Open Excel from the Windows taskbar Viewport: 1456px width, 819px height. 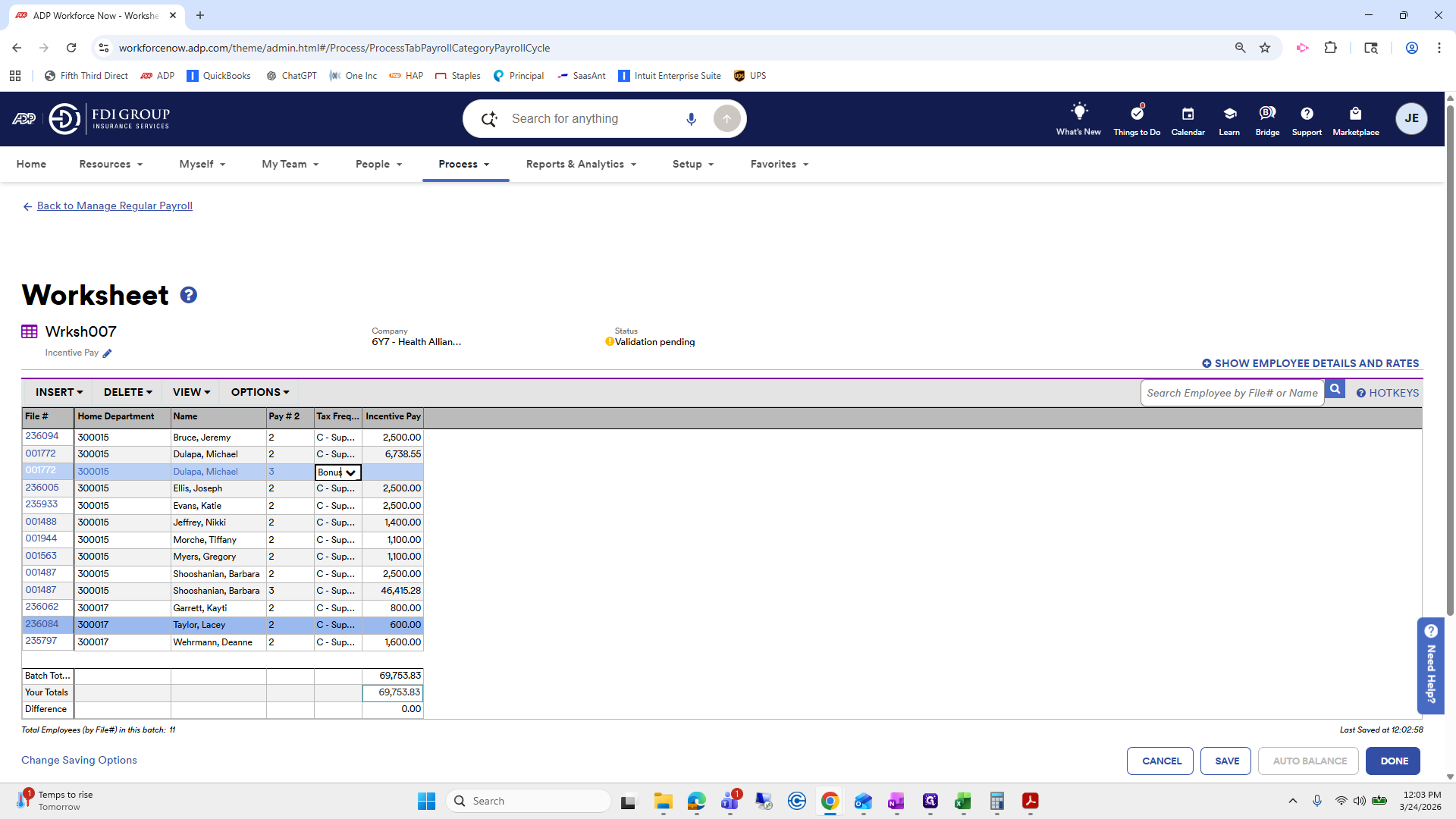click(x=962, y=801)
